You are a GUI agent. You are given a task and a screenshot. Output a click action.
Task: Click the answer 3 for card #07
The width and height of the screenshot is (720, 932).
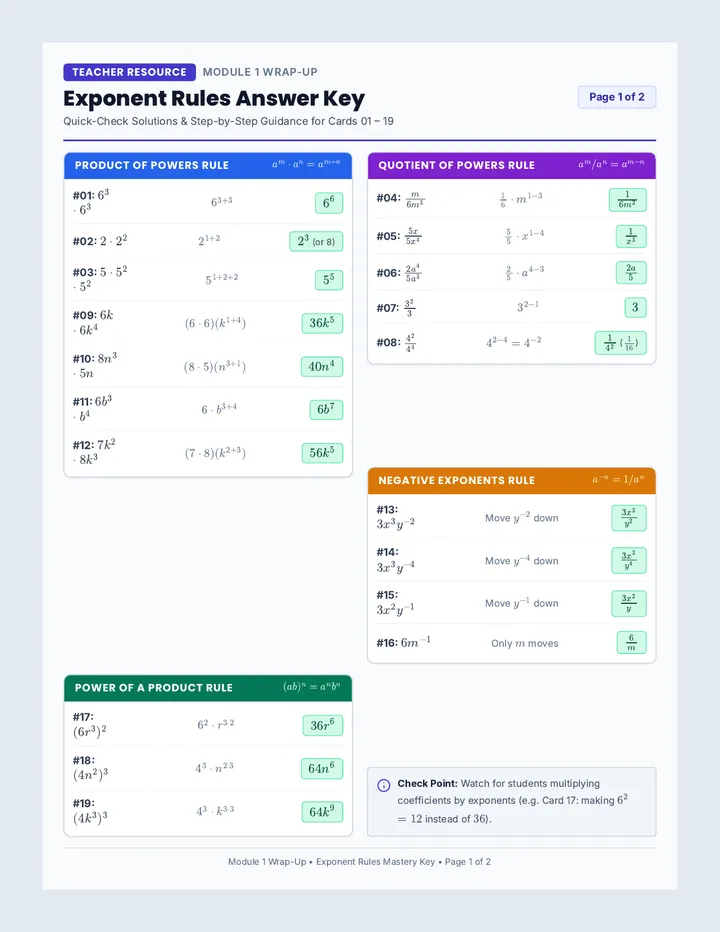click(x=635, y=307)
